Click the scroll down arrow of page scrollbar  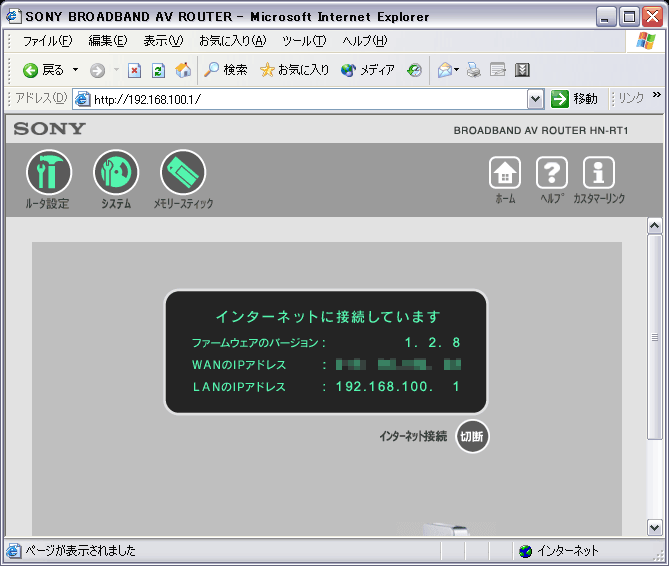click(654, 528)
